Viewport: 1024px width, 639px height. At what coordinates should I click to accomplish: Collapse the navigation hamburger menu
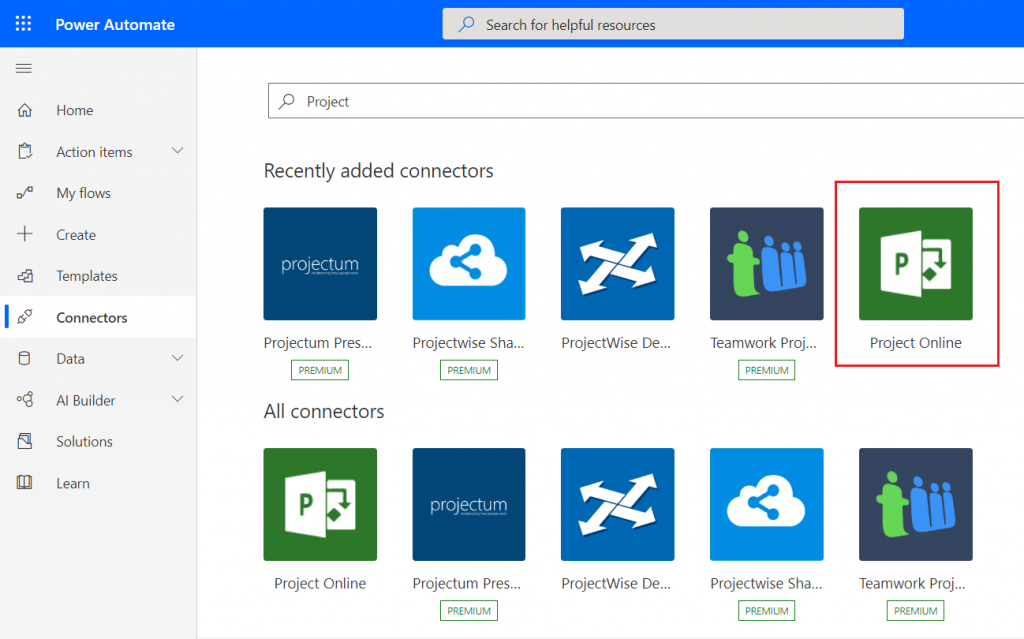[24, 68]
